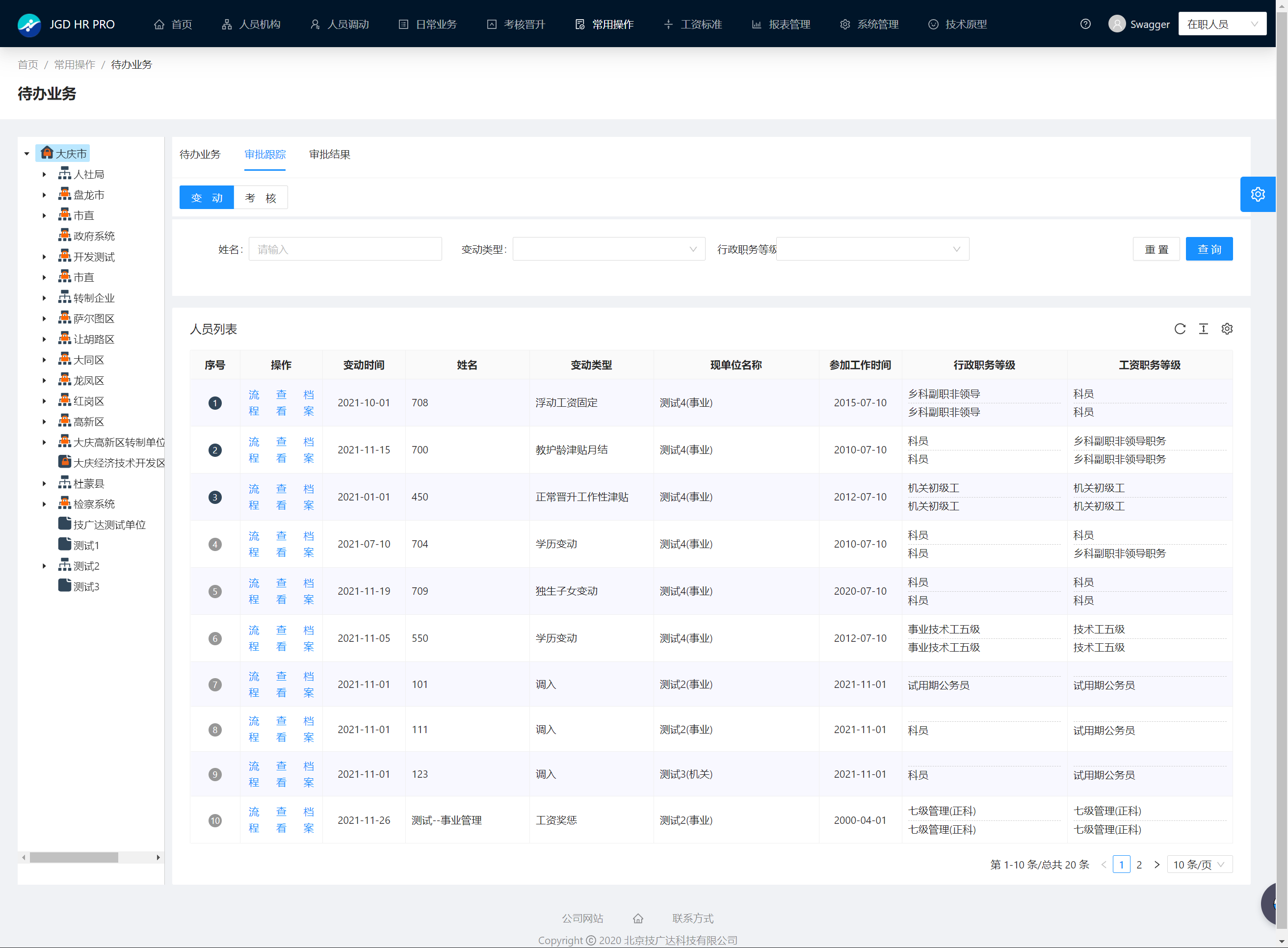
Task: Expand the 杜蒙县 tree node
Action: click(x=44, y=483)
